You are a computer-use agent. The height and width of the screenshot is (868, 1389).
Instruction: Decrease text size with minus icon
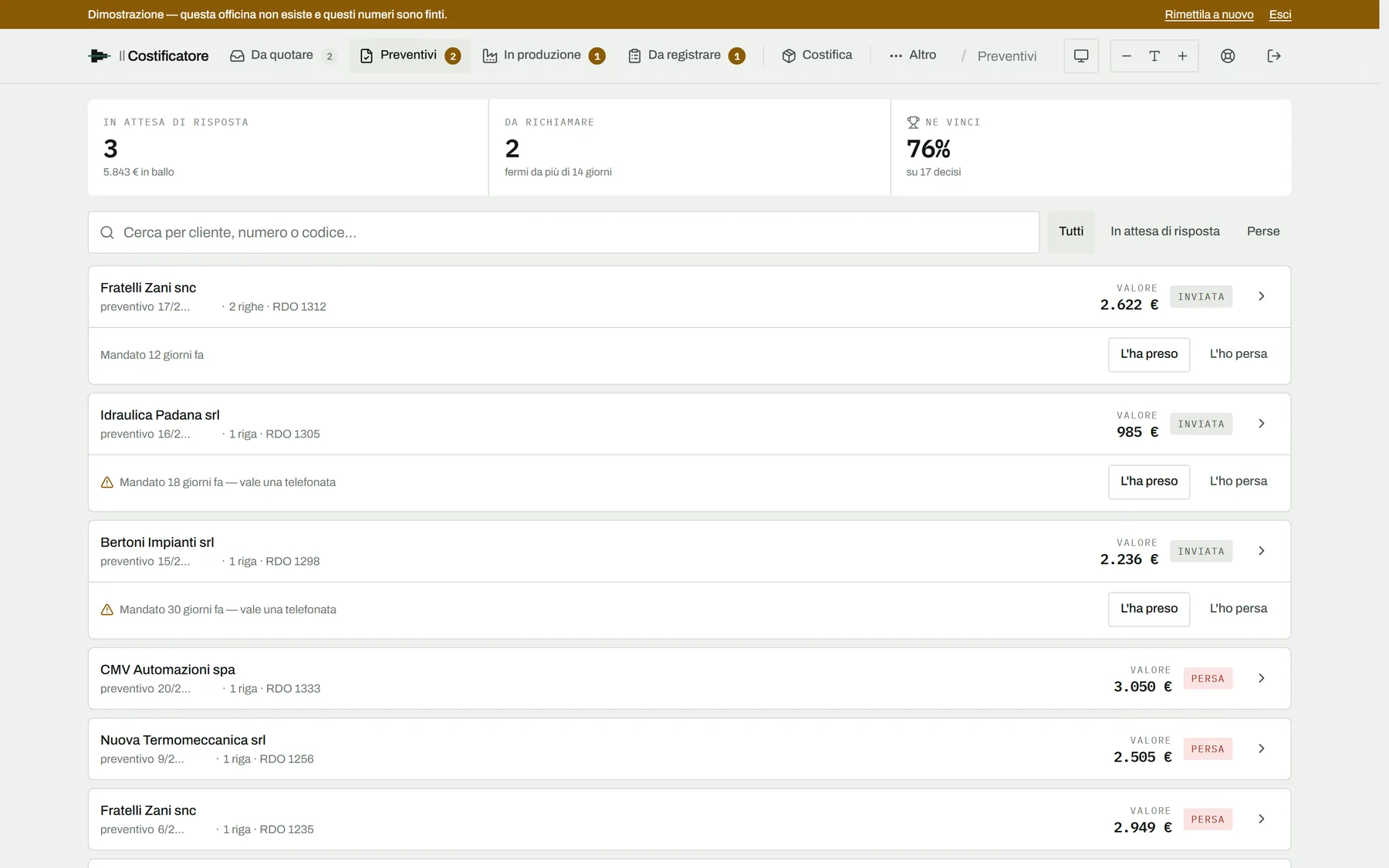tap(1127, 56)
